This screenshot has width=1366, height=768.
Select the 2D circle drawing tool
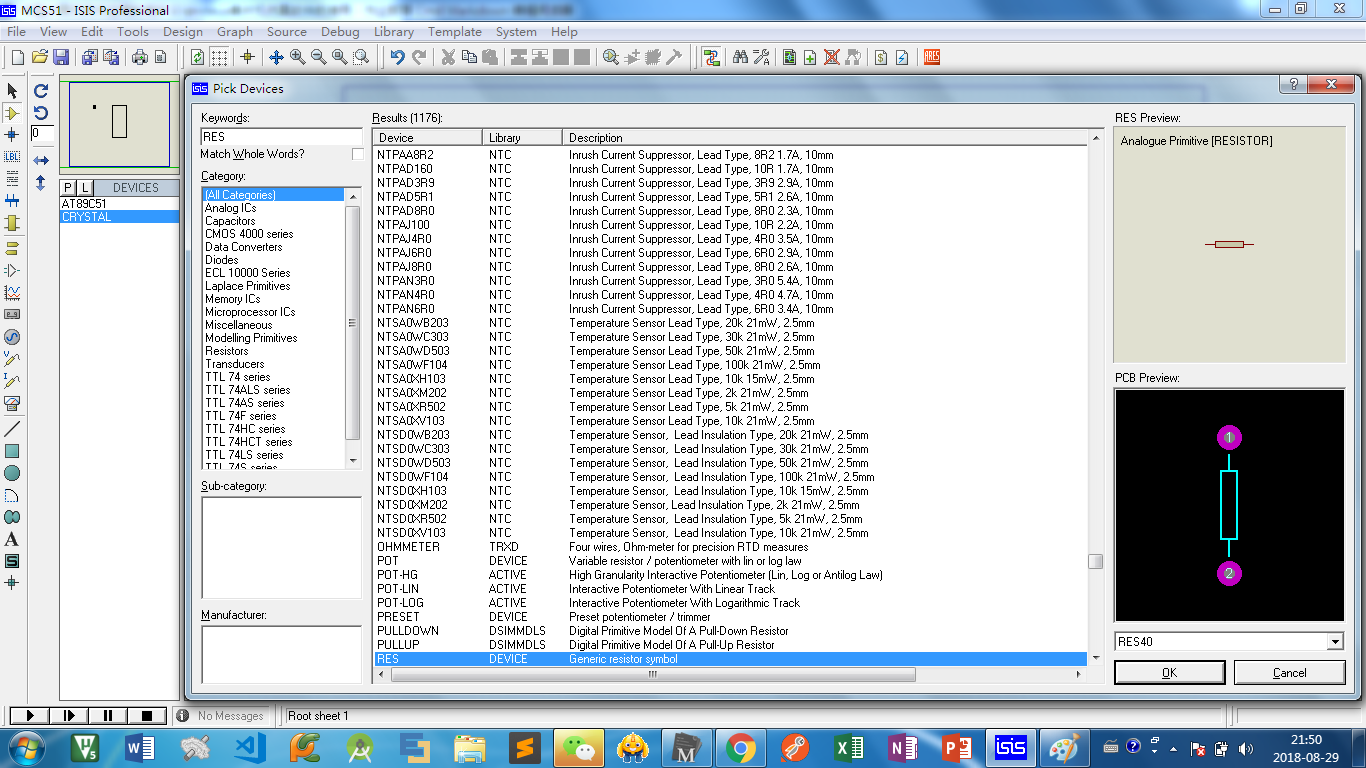(x=12, y=473)
